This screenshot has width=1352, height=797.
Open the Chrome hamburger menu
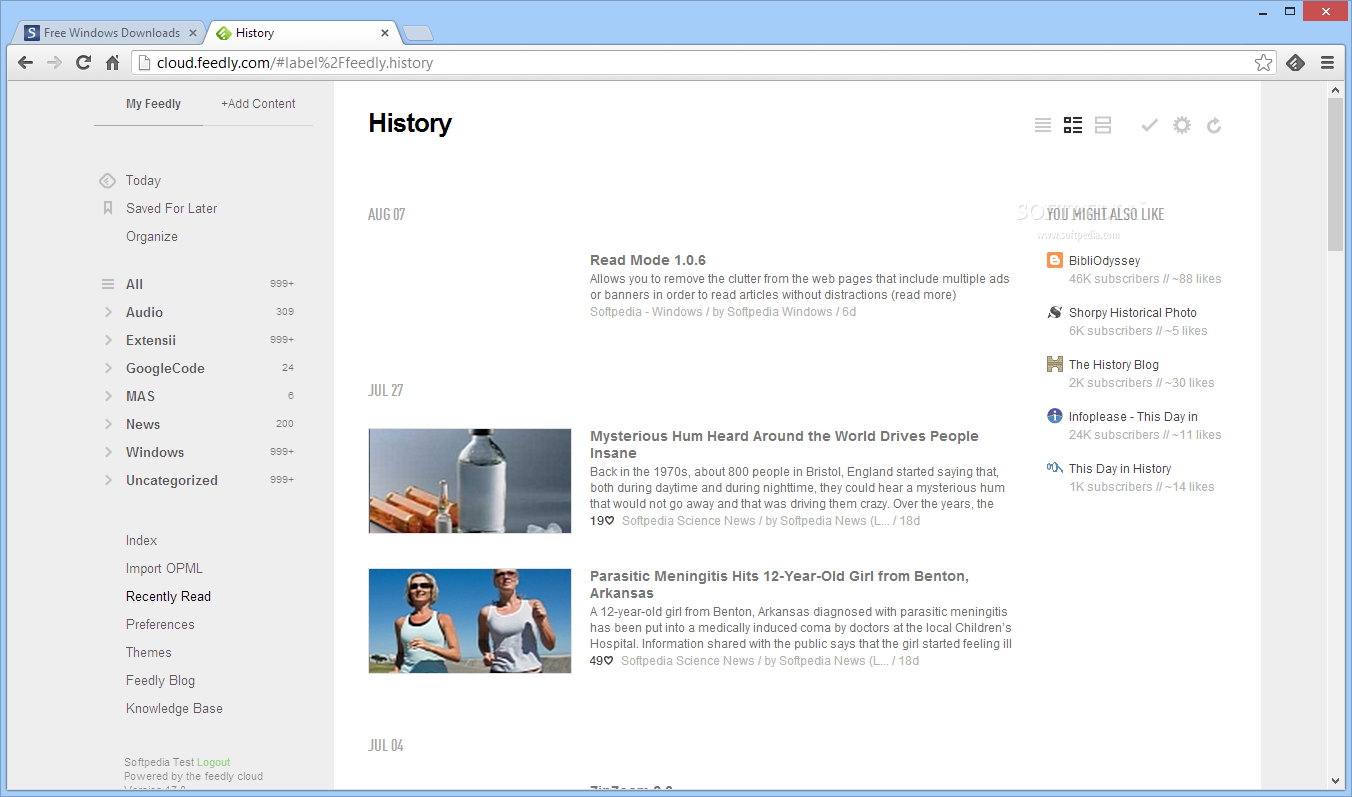[1327, 62]
